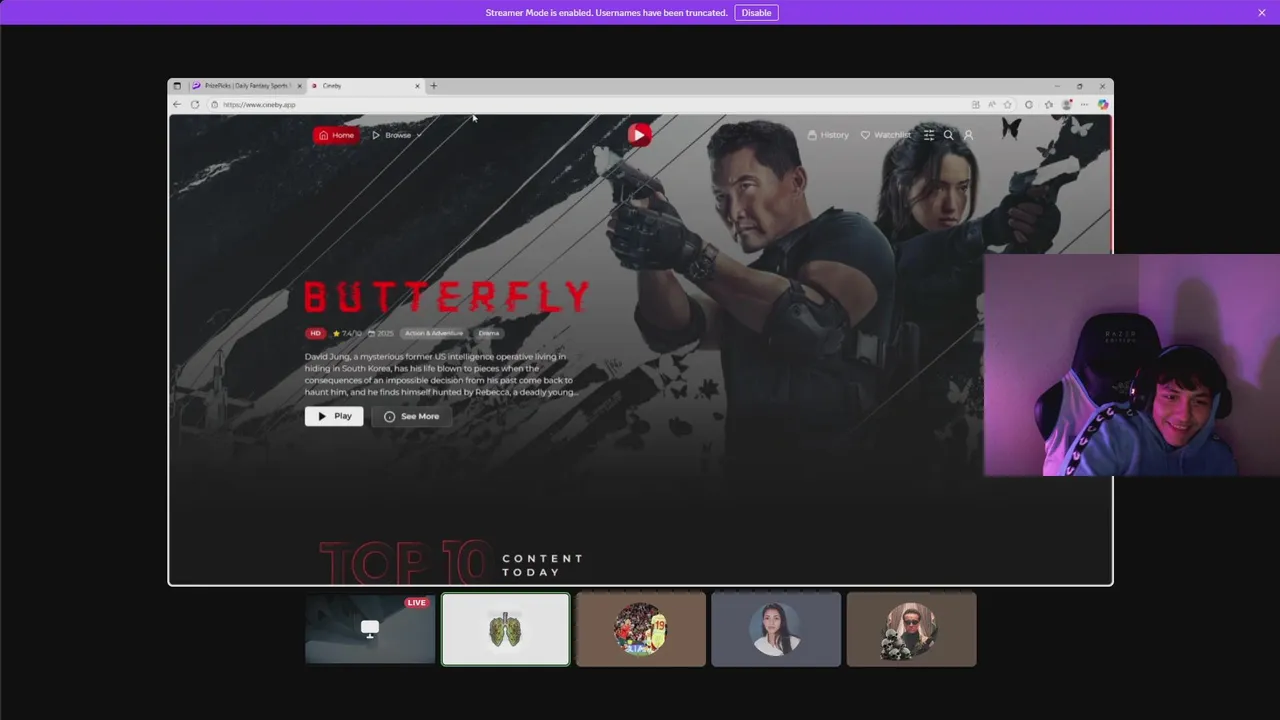Select the woman avatar participant tile

pos(776,629)
